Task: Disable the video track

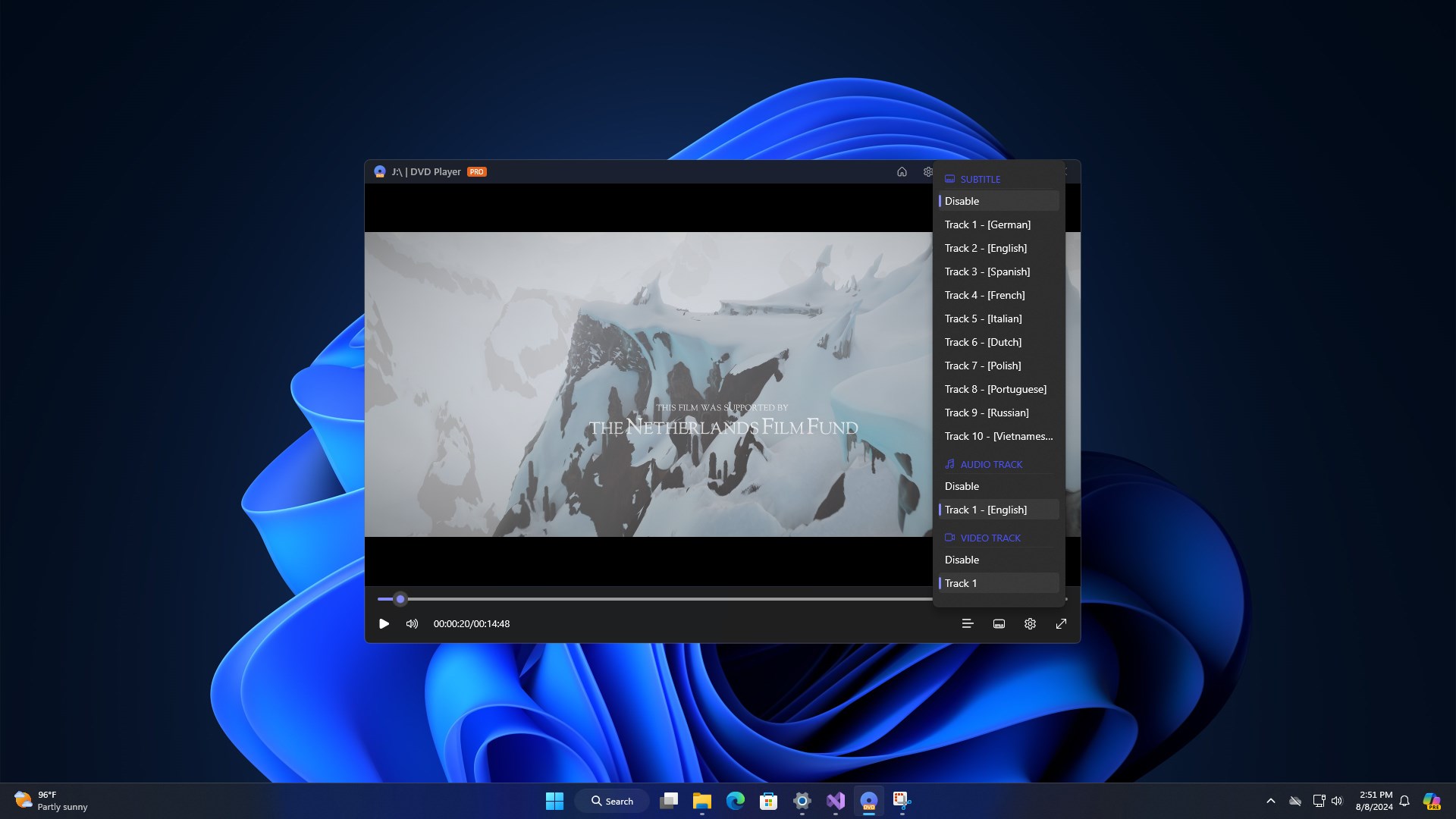Action: pos(961,560)
